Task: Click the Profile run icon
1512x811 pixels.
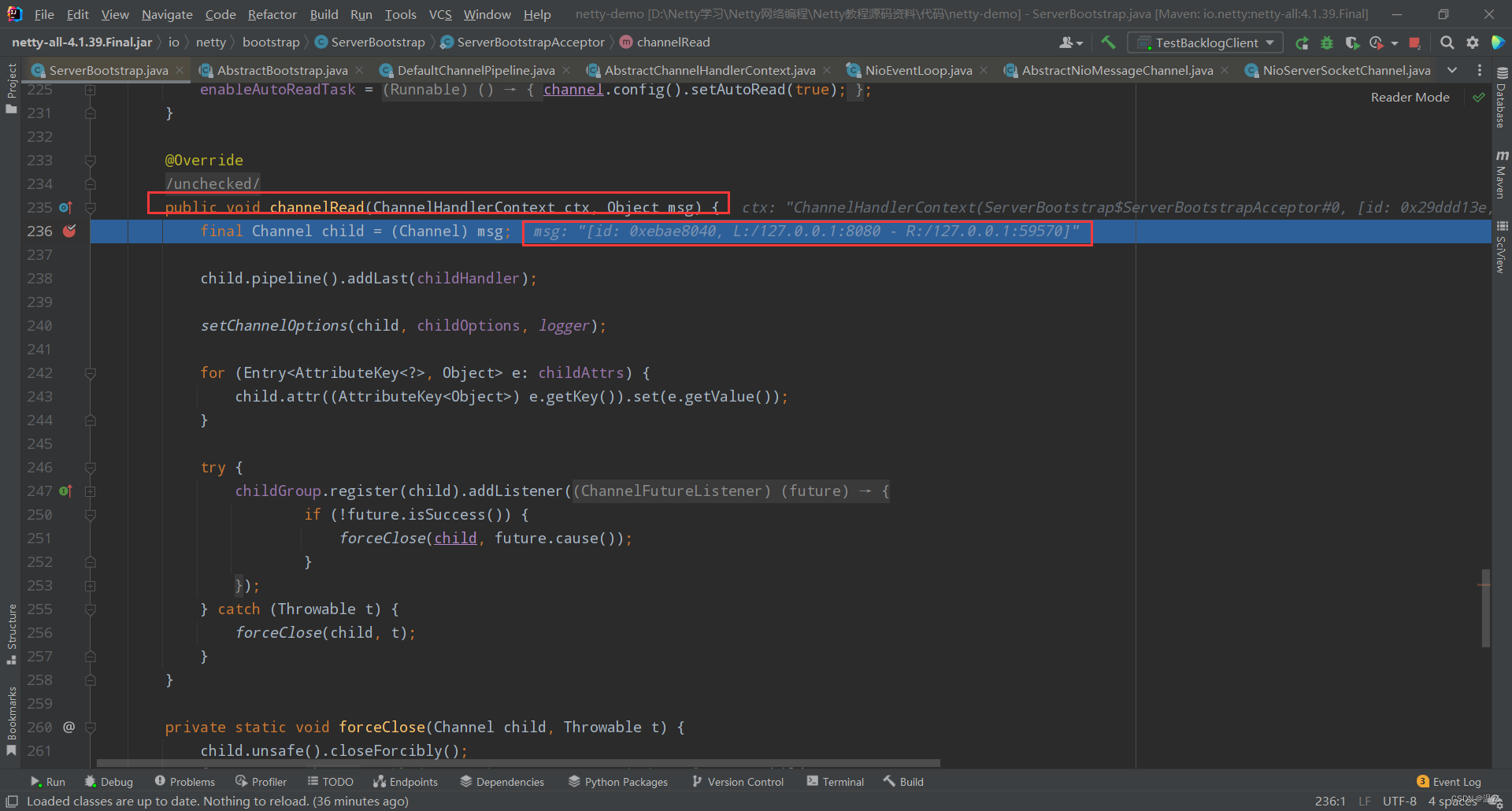Action: pos(1377,43)
